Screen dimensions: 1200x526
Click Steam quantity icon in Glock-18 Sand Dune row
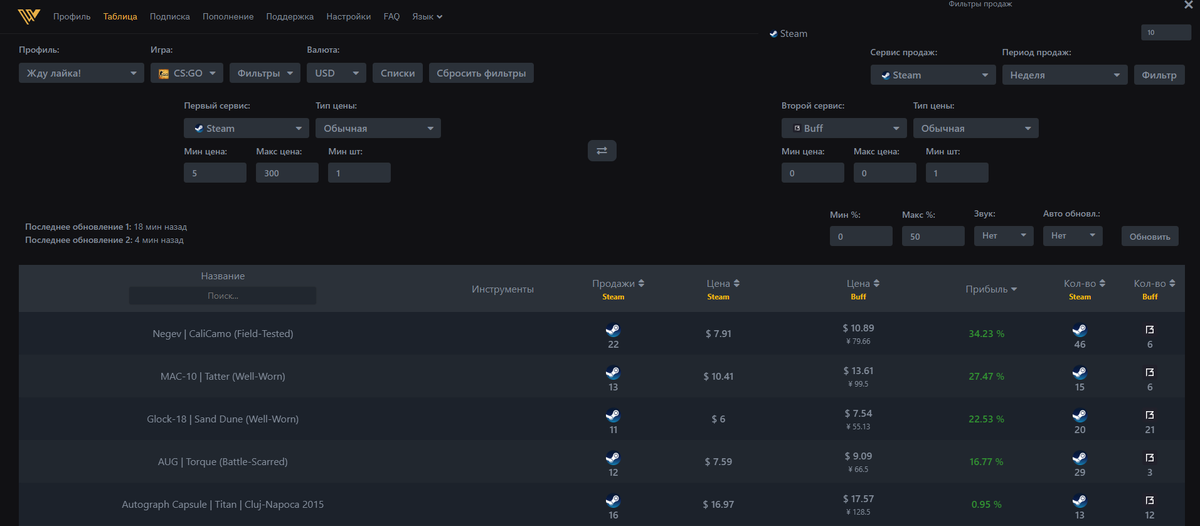pyautogui.click(x=1079, y=416)
